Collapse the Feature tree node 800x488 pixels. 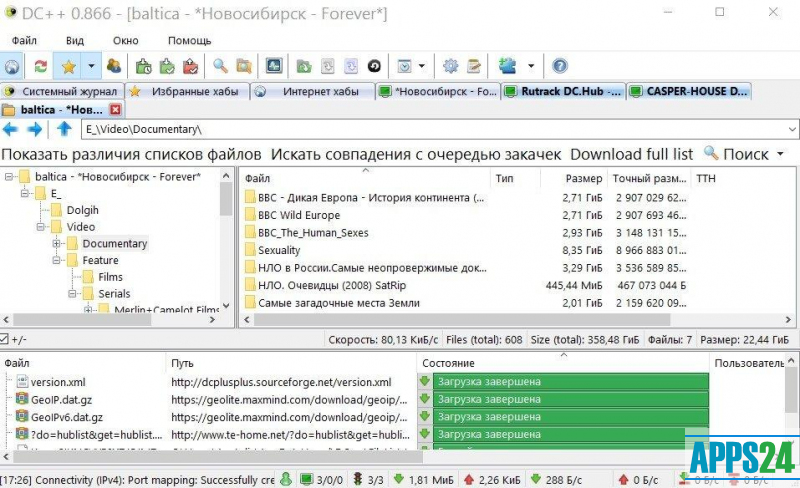tap(57, 260)
